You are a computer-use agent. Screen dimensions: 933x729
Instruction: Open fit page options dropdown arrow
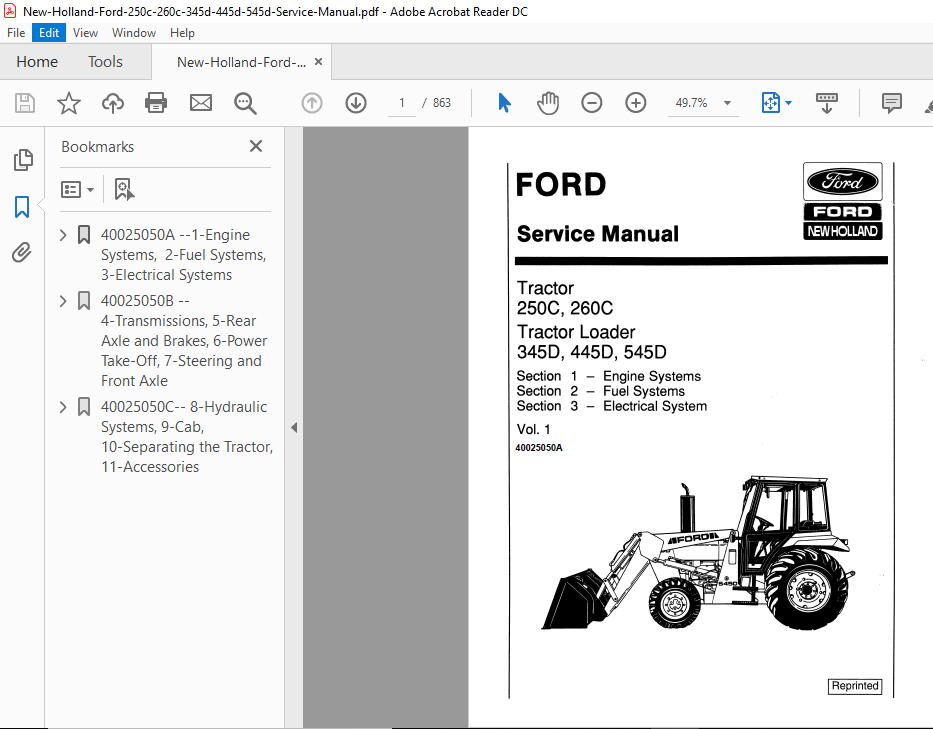tap(788, 103)
